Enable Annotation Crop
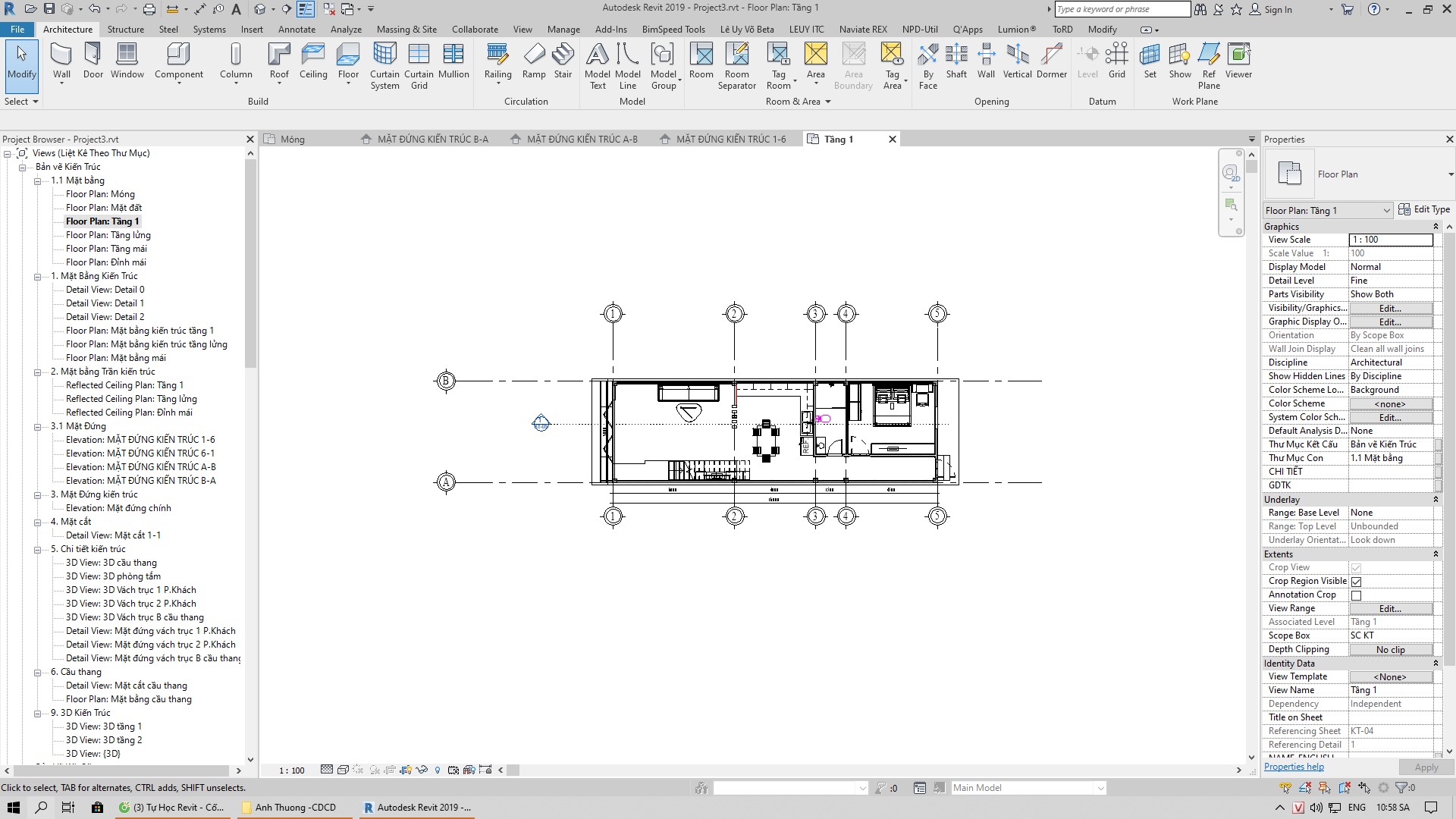Viewport: 1456px width, 819px height. point(1355,595)
